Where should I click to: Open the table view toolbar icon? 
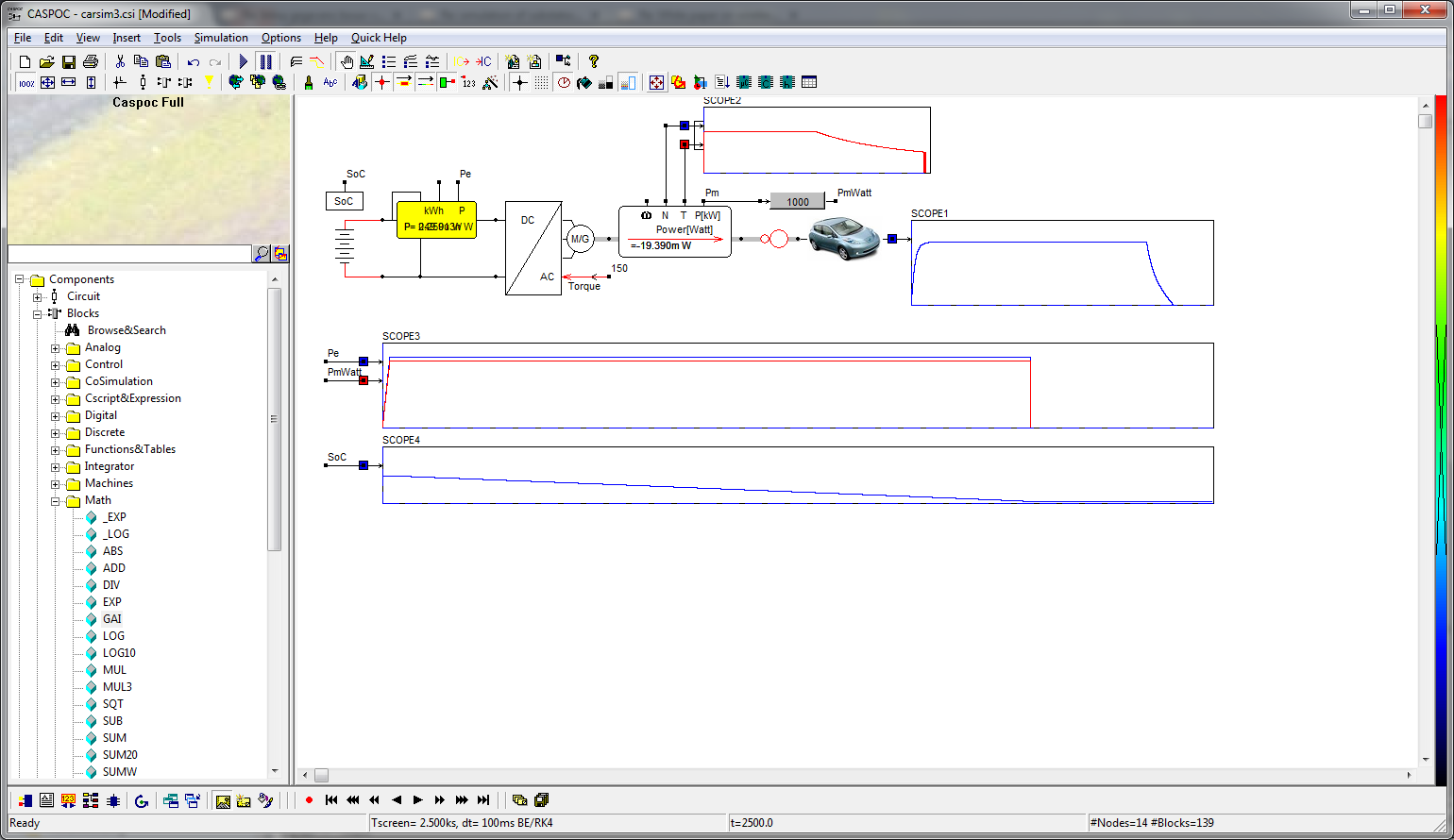(x=809, y=82)
